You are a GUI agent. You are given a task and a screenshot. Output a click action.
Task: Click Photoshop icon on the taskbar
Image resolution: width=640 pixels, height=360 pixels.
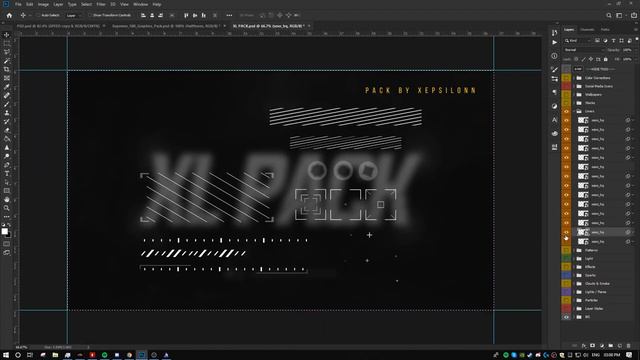point(141,355)
